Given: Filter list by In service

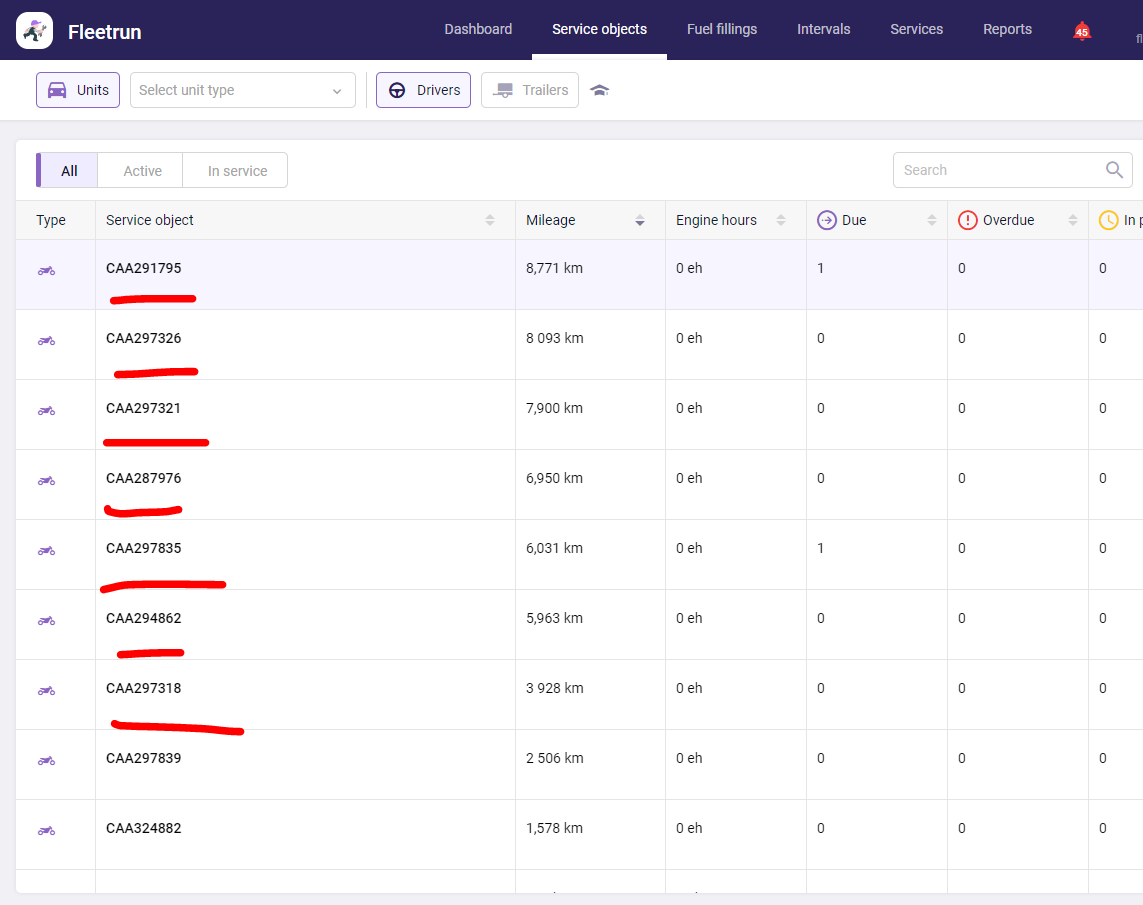Looking at the screenshot, I should [x=237, y=171].
